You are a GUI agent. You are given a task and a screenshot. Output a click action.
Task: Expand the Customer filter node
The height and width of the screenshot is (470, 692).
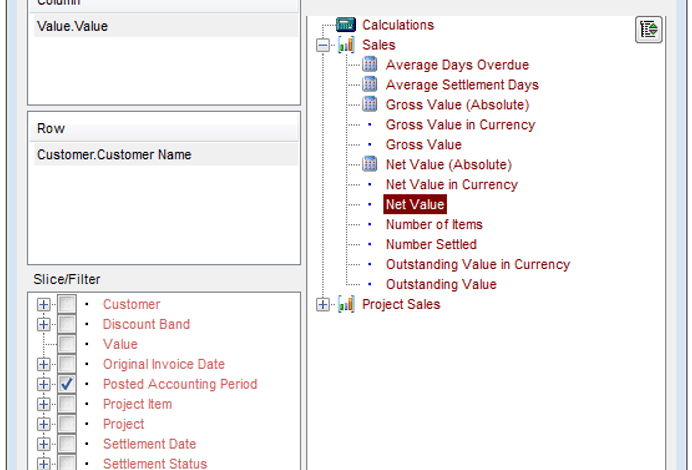tap(43, 305)
